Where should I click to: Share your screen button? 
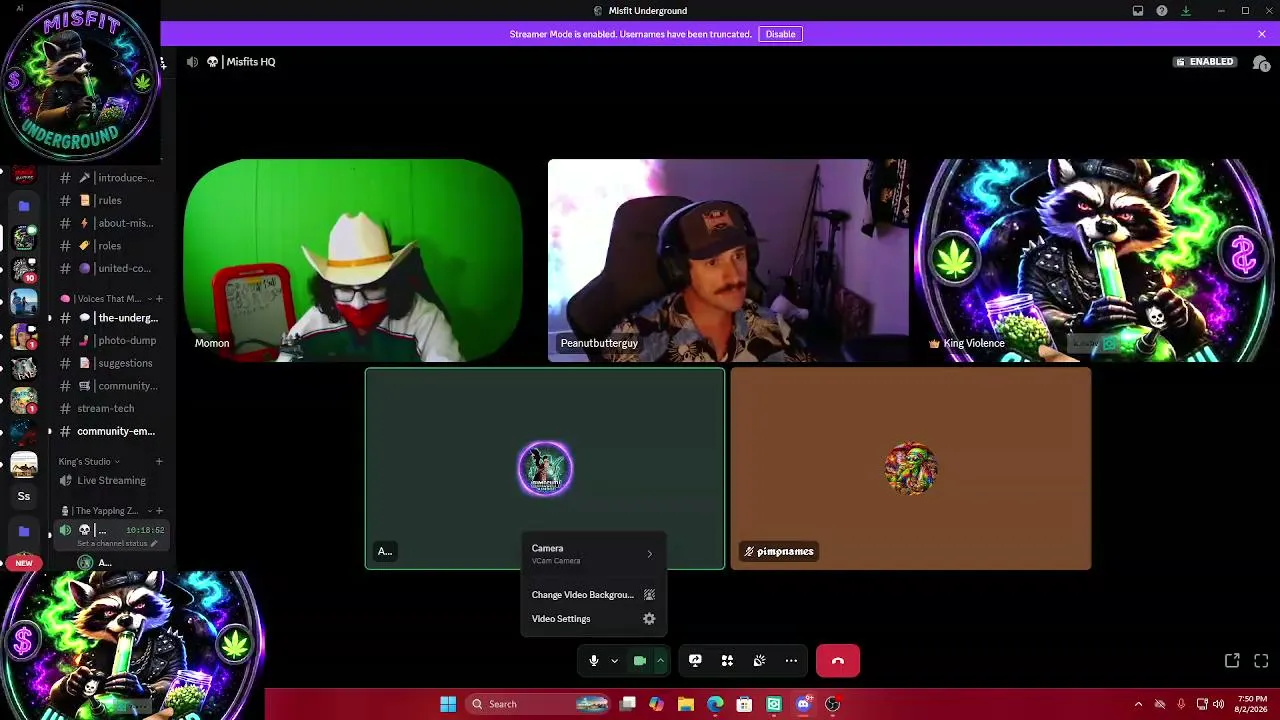pos(695,661)
